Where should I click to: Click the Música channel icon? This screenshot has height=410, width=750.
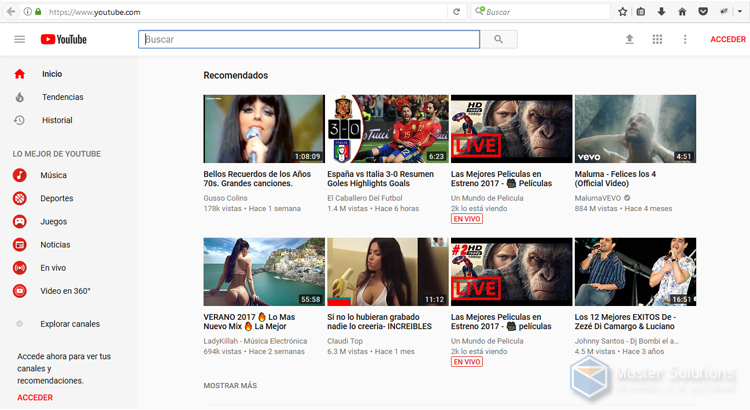tap(20, 175)
